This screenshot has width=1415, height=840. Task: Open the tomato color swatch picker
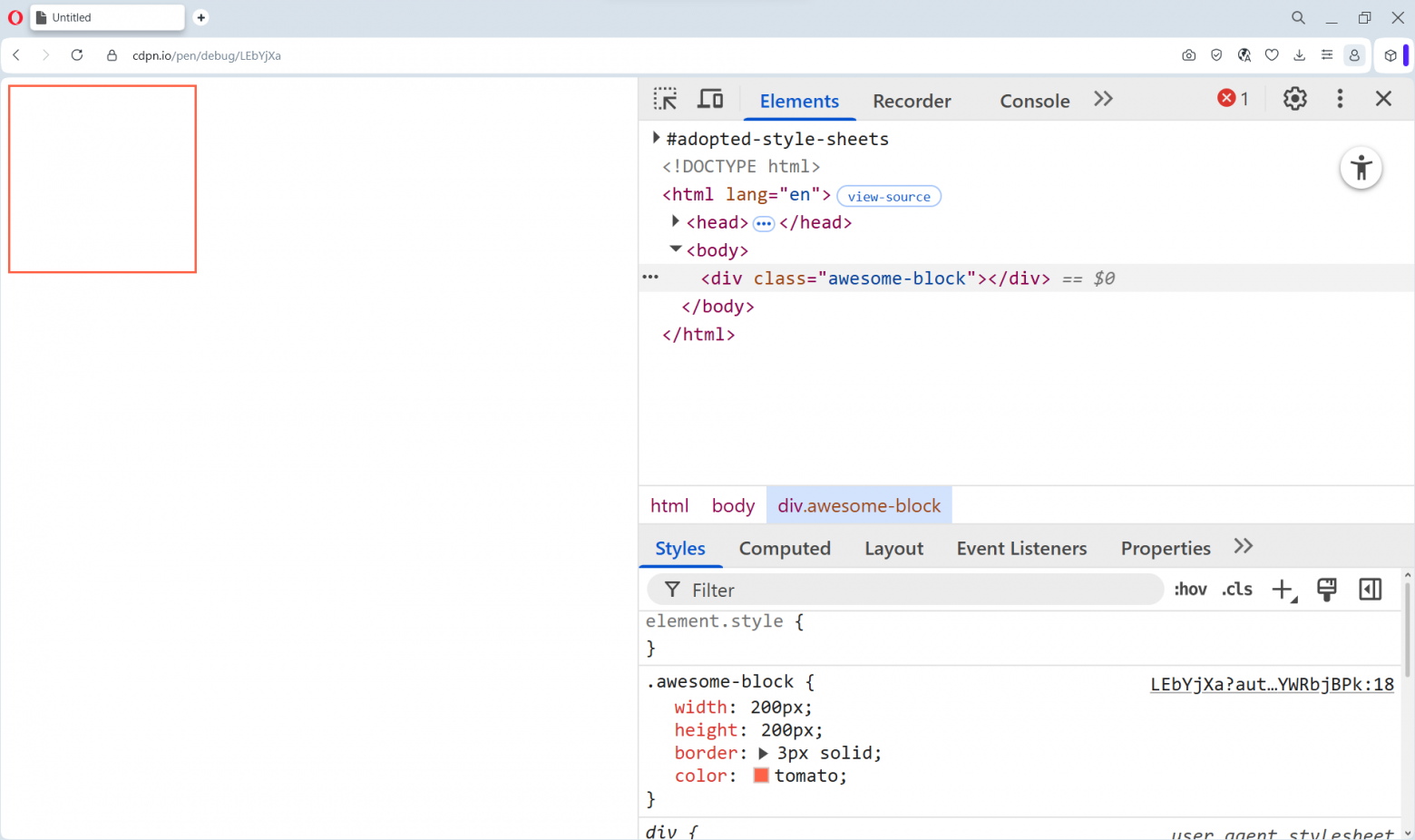coord(761,776)
